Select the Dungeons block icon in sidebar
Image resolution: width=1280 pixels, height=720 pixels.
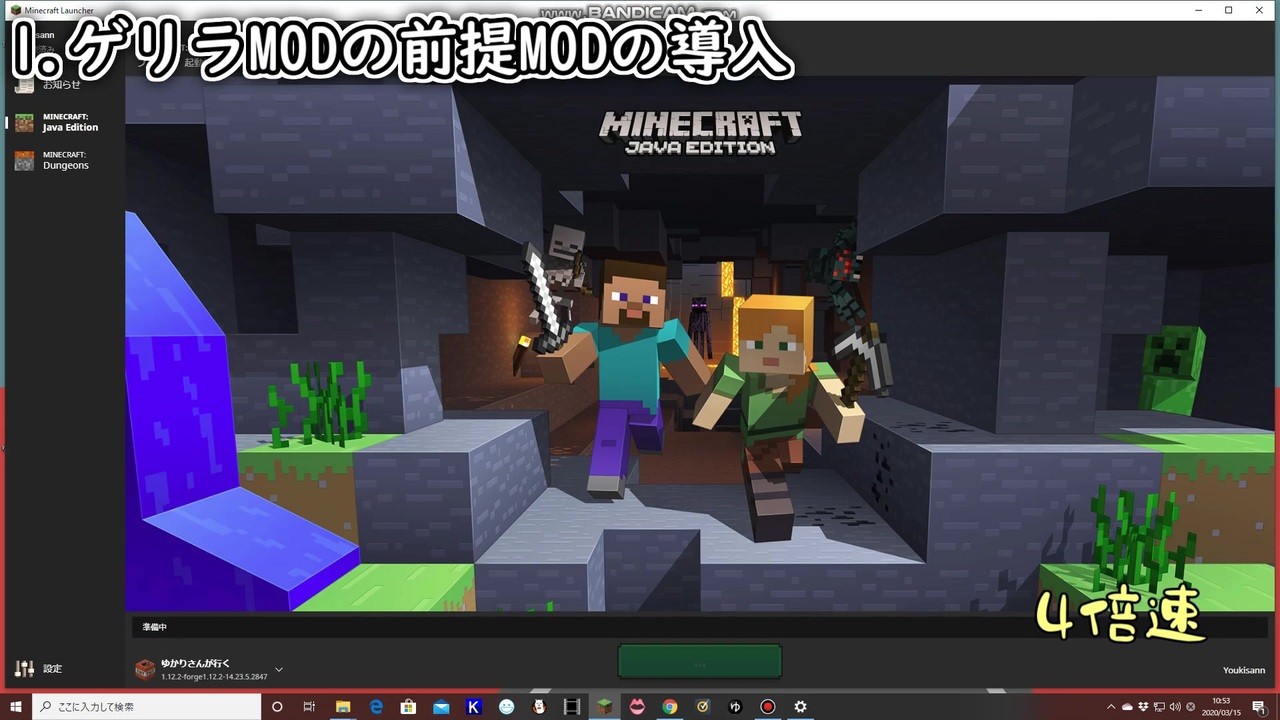(24, 161)
